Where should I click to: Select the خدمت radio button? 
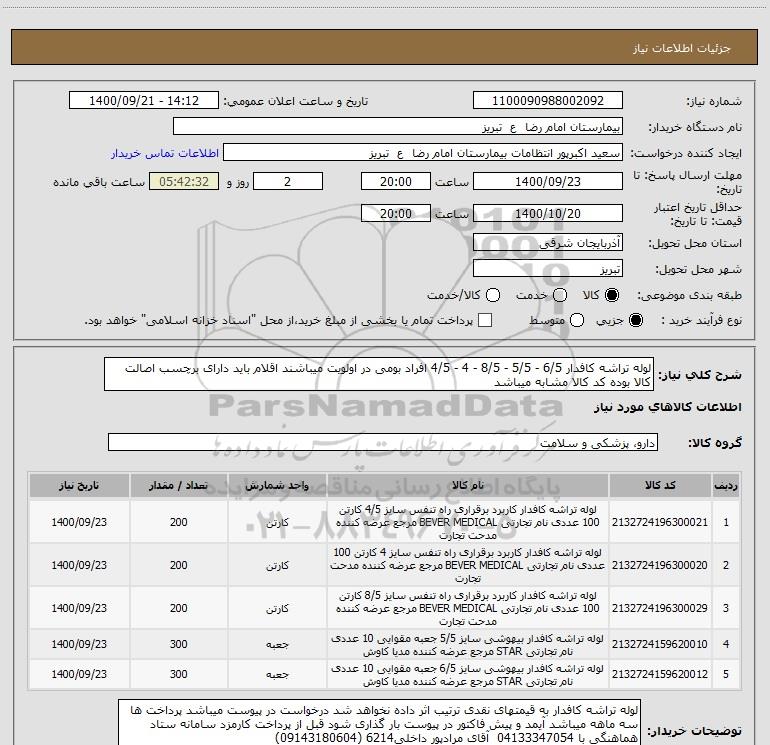pyautogui.click(x=560, y=295)
